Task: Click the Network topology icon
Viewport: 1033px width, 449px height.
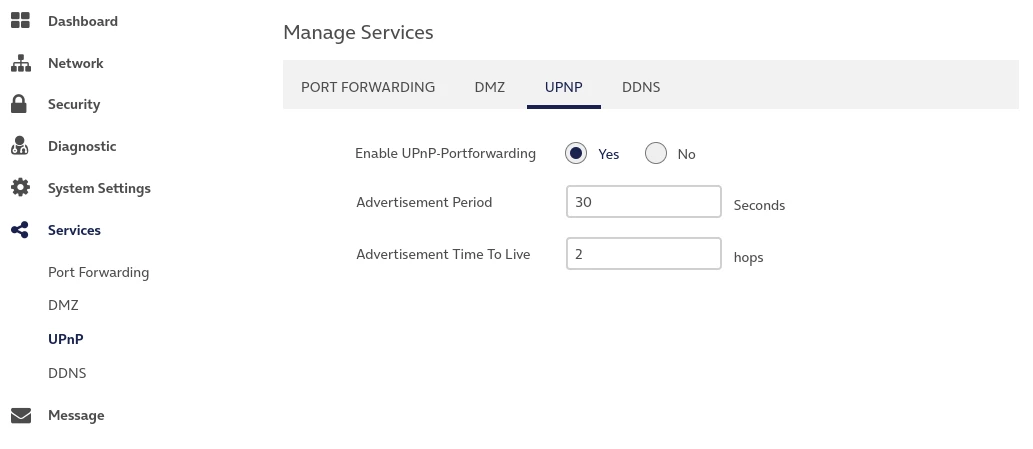Action: [20, 63]
